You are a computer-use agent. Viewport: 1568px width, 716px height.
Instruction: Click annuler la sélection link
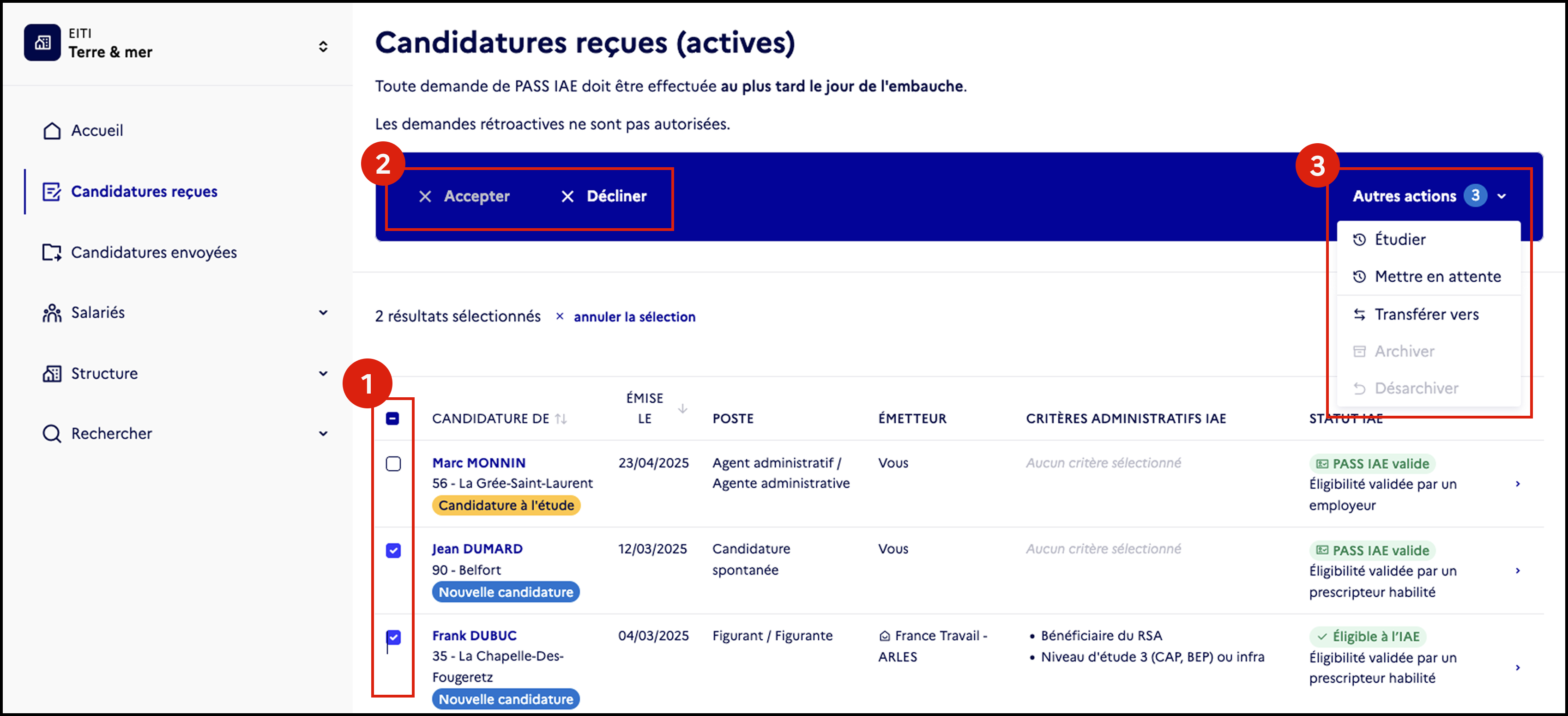(x=634, y=316)
